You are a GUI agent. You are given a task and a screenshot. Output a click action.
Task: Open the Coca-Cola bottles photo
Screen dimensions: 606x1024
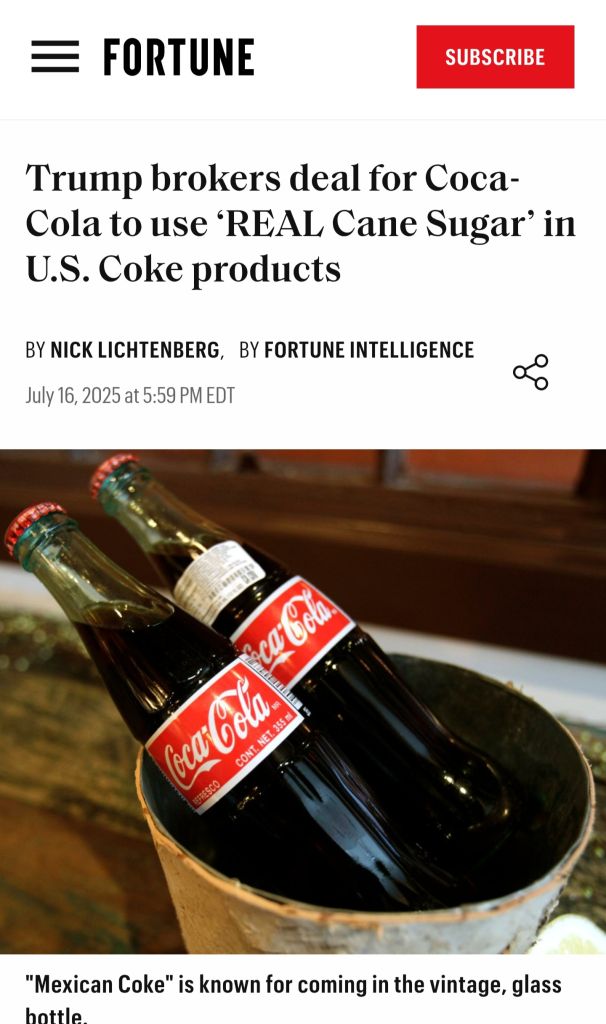pyautogui.click(x=303, y=701)
